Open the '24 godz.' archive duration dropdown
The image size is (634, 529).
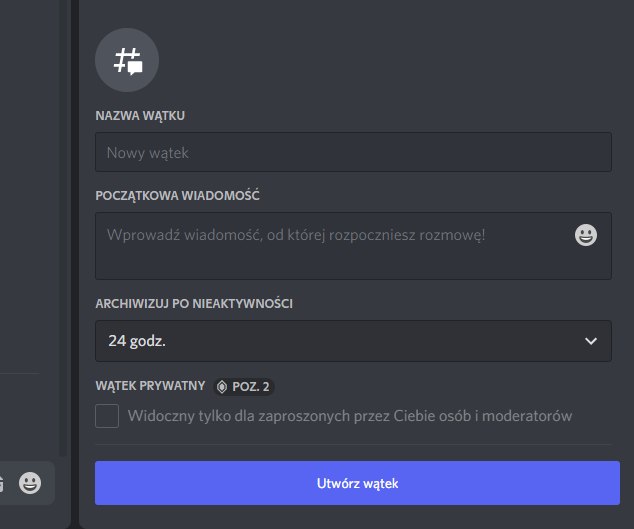[x=353, y=341]
